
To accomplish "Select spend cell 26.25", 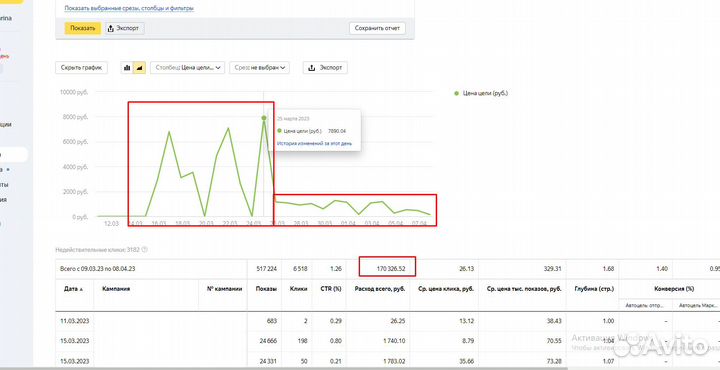I will click(398, 321).
